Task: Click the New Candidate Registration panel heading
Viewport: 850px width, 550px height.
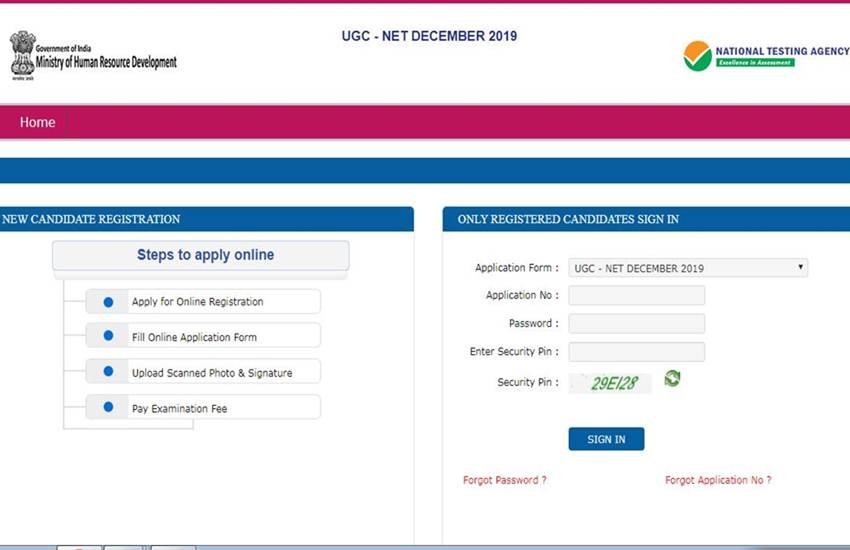Action: point(91,219)
